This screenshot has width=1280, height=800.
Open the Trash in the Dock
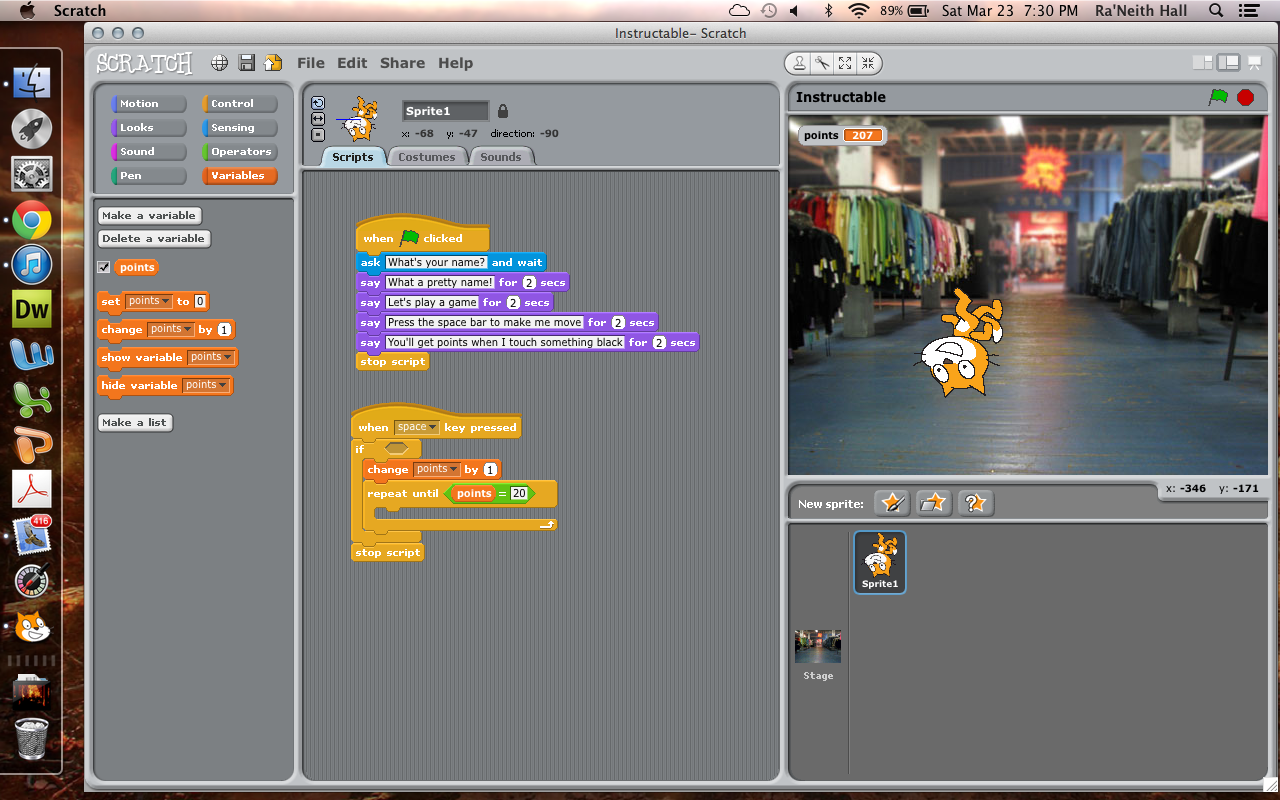pyautogui.click(x=32, y=739)
